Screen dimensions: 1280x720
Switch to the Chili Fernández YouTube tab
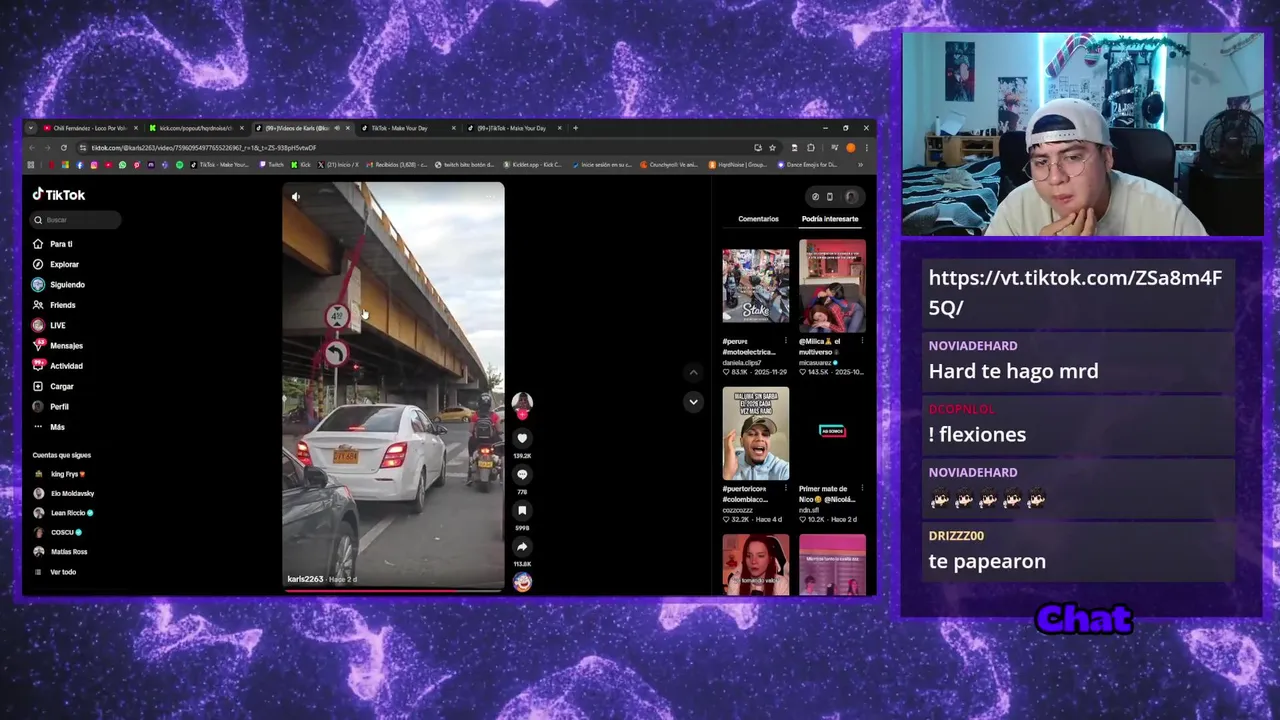coord(90,128)
